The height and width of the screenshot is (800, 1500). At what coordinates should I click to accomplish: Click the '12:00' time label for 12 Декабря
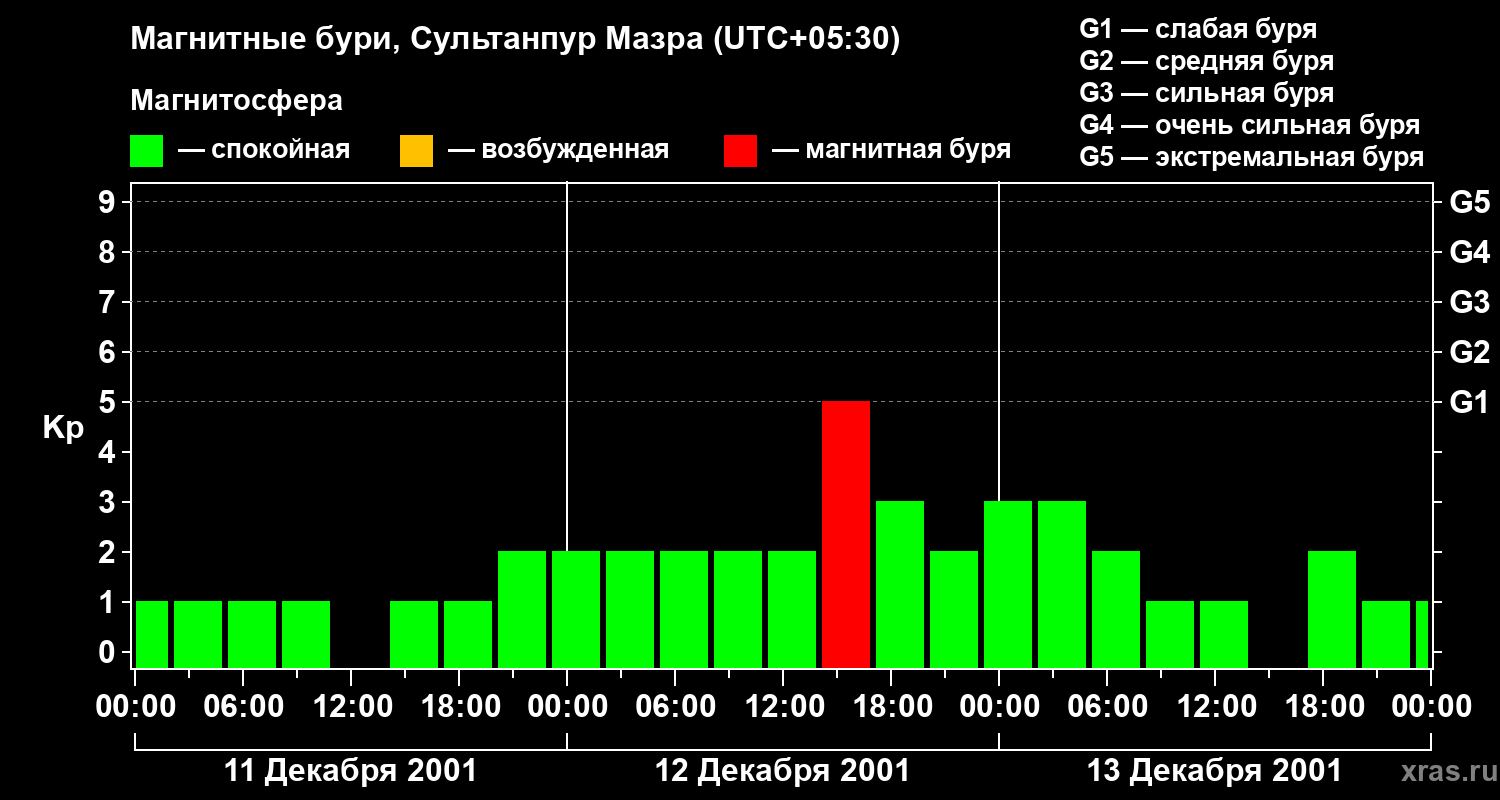coord(783,707)
